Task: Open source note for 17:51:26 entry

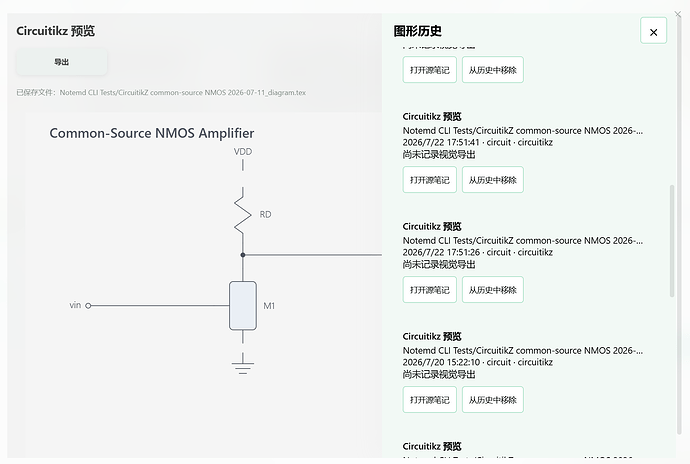Action: pyautogui.click(x=429, y=290)
